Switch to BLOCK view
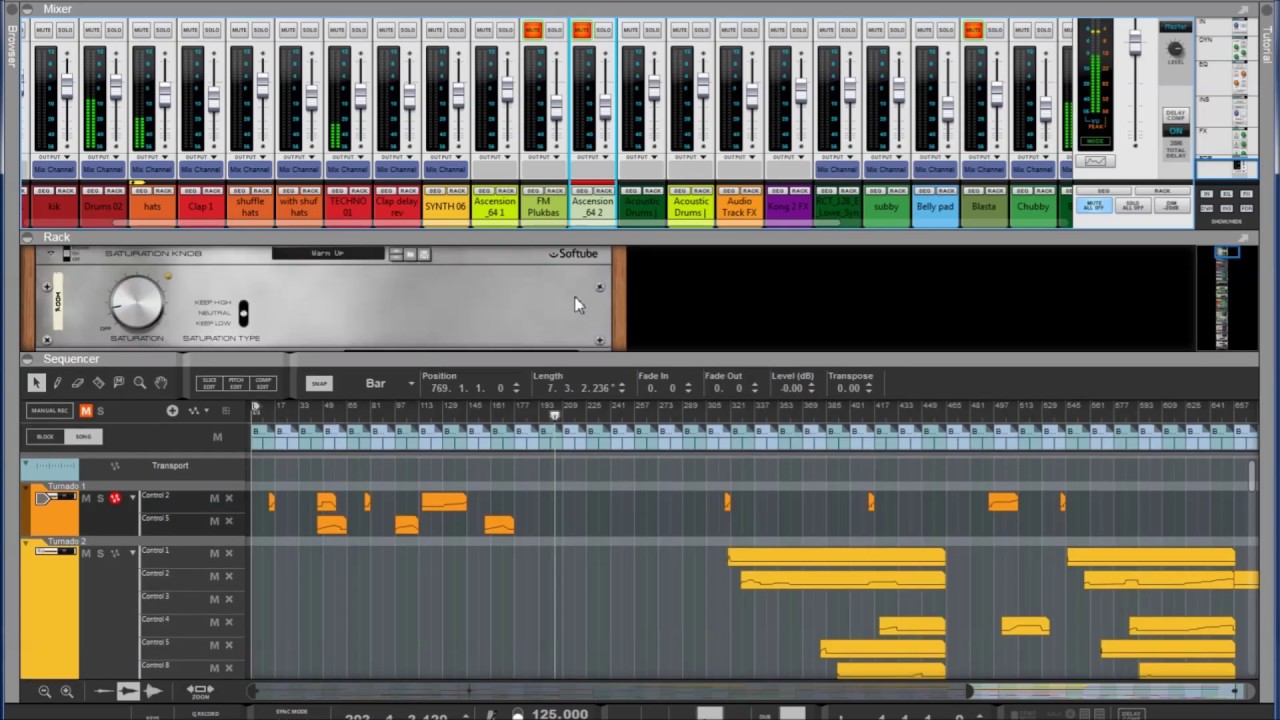 (46, 437)
